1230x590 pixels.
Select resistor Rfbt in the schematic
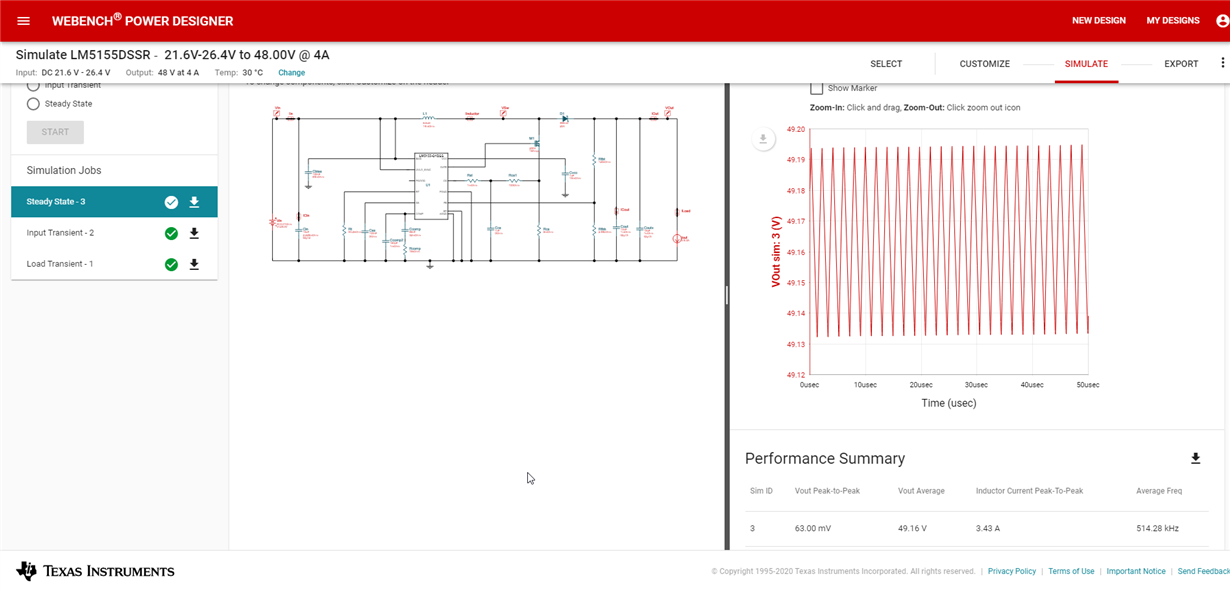pyautogui.click(x=594, y=160)
